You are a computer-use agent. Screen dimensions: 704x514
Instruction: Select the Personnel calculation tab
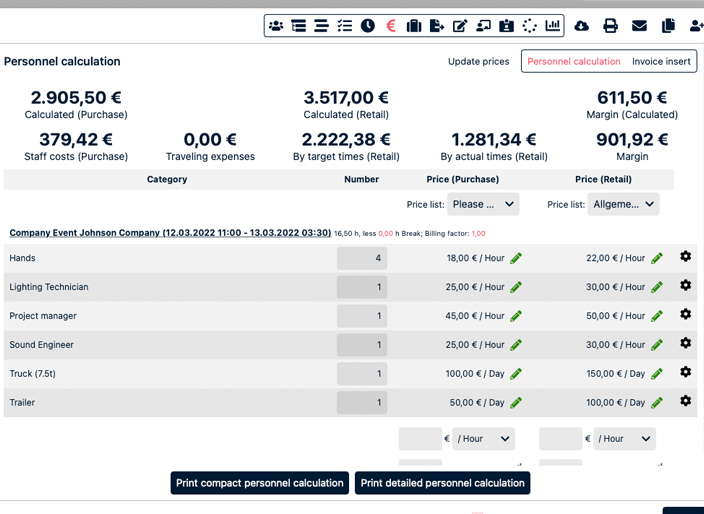573,61
